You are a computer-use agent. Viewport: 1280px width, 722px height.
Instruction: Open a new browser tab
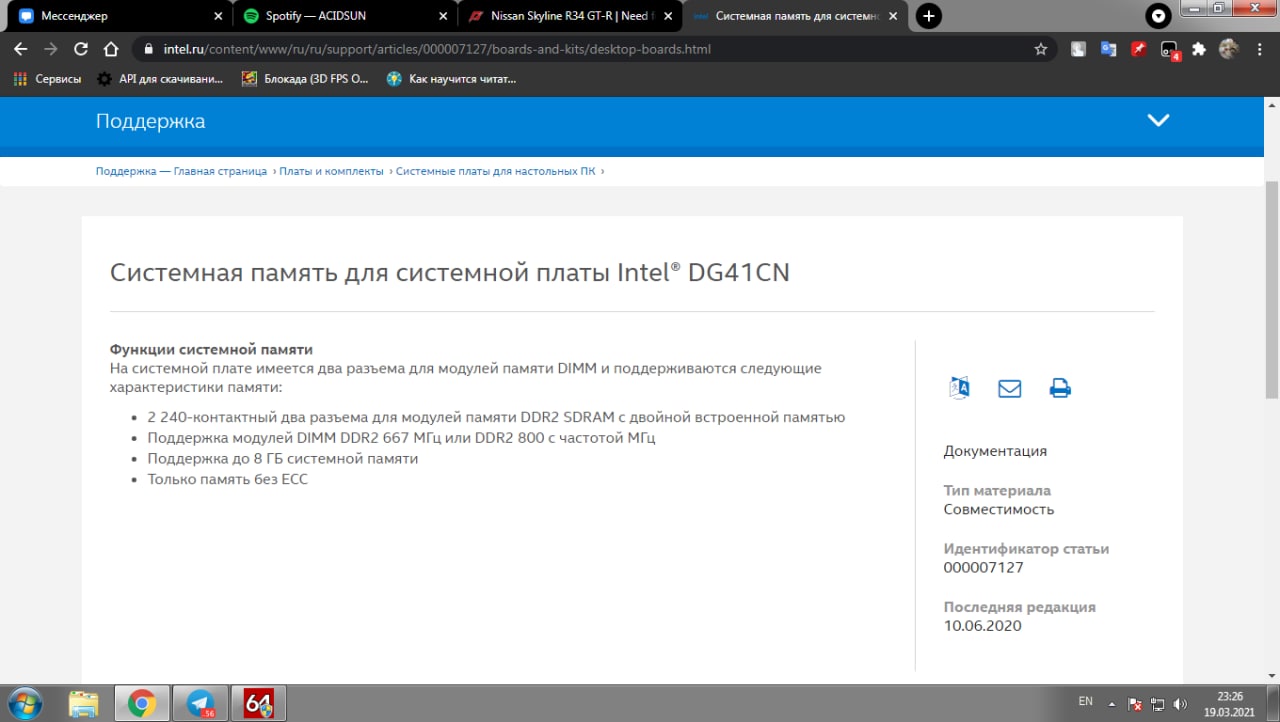(x=929, y=16)
